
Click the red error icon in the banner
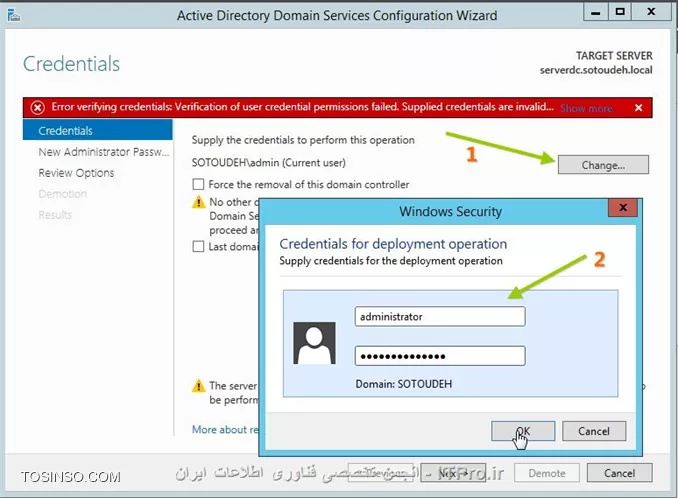pyautogui.click(x=38, y=108)
